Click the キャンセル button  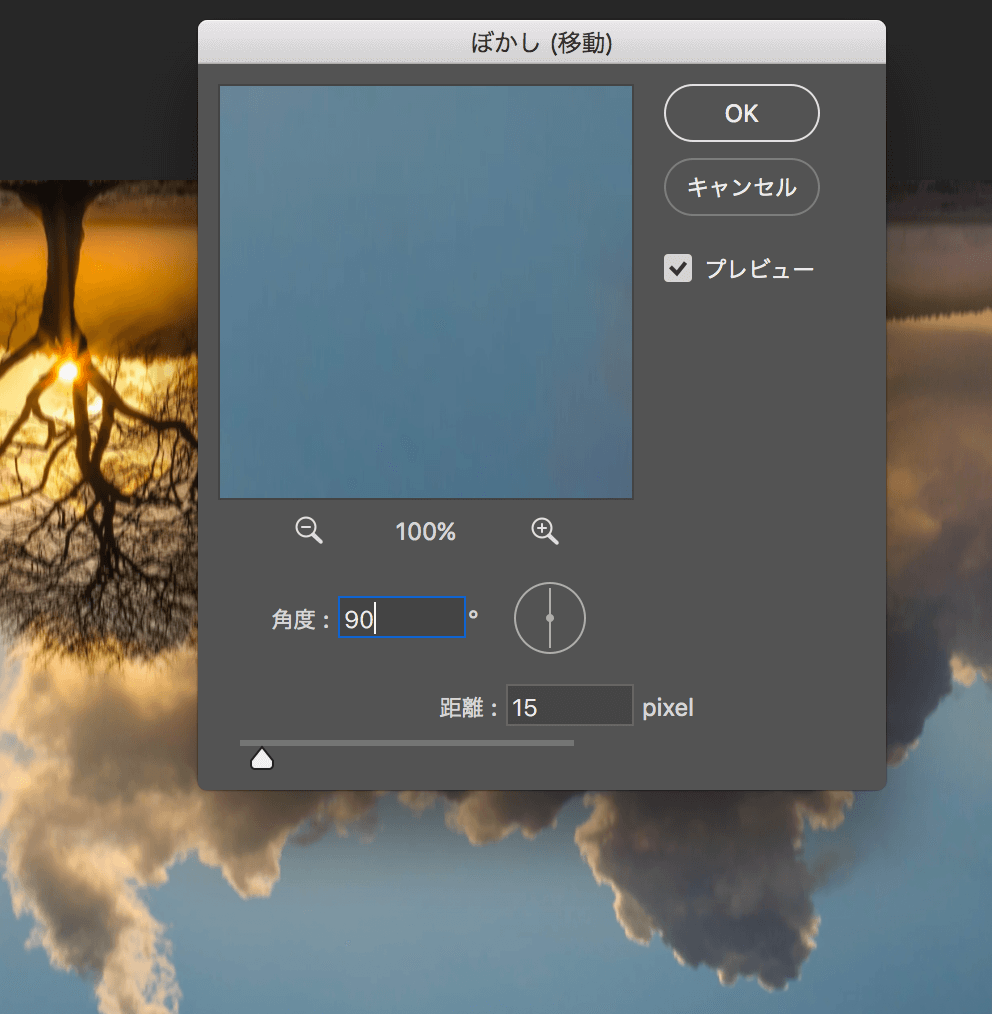coord(741,187)
